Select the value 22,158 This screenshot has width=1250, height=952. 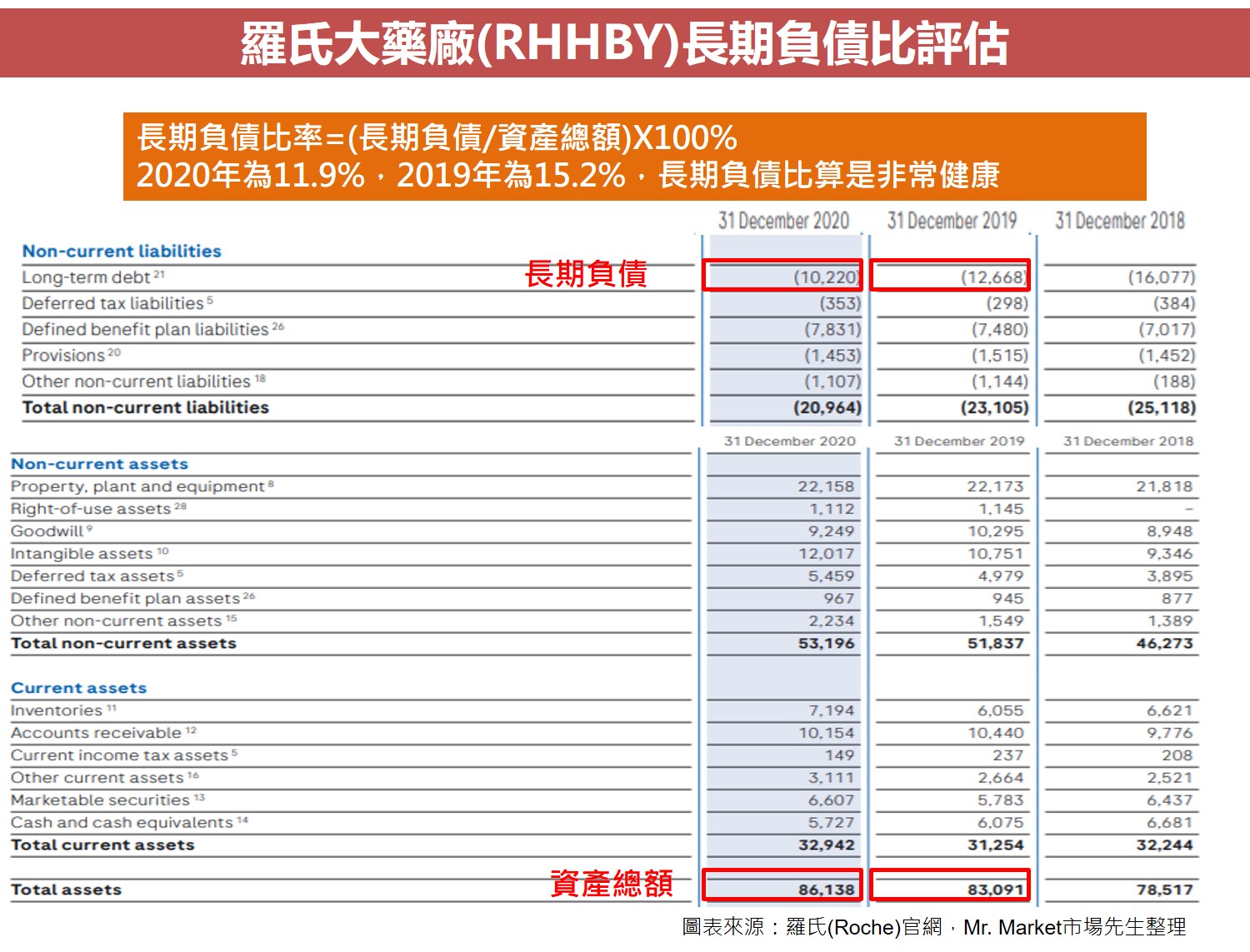(x=826, y=486)
